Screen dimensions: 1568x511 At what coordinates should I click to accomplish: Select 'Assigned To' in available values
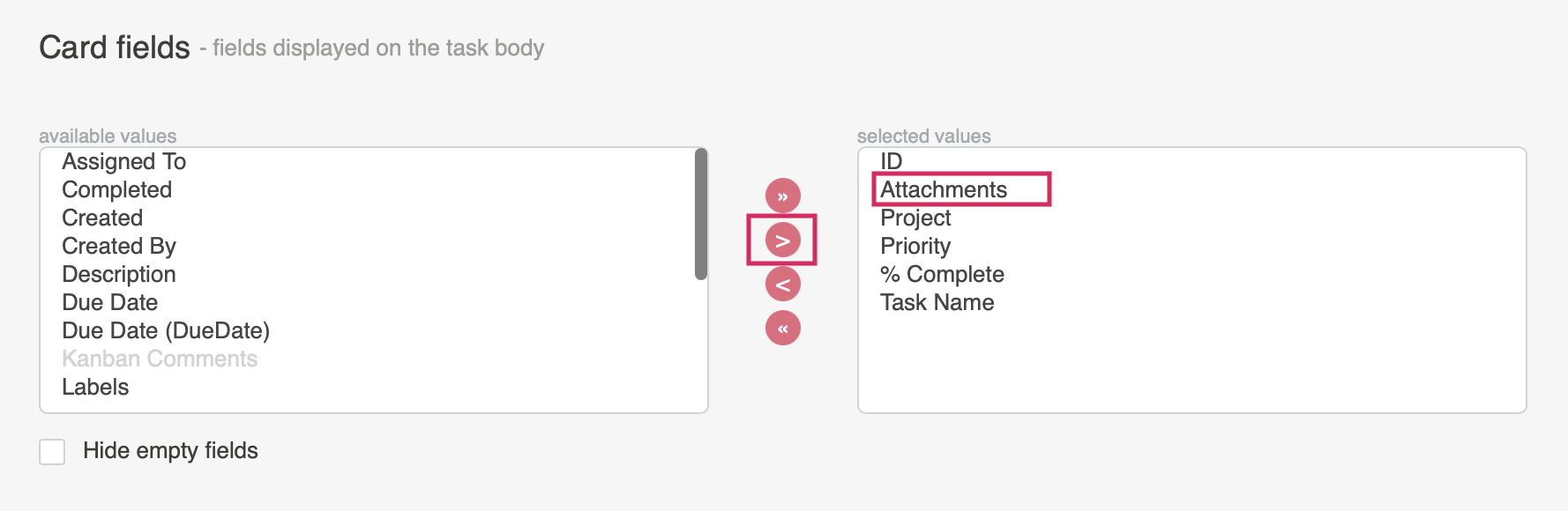coord(124,161)
